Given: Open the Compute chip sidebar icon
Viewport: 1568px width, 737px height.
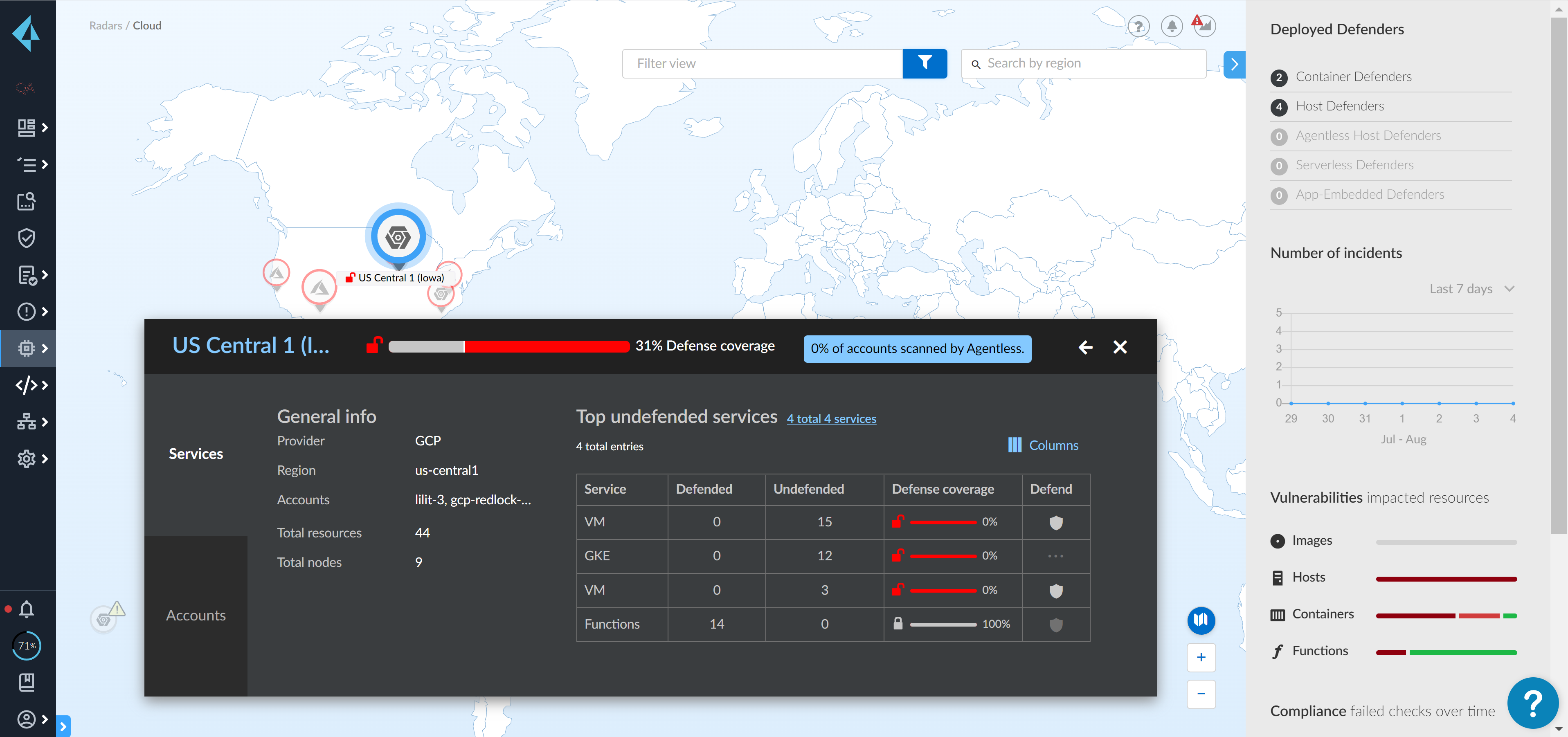Looking at the screenshot, I should 26,348.
